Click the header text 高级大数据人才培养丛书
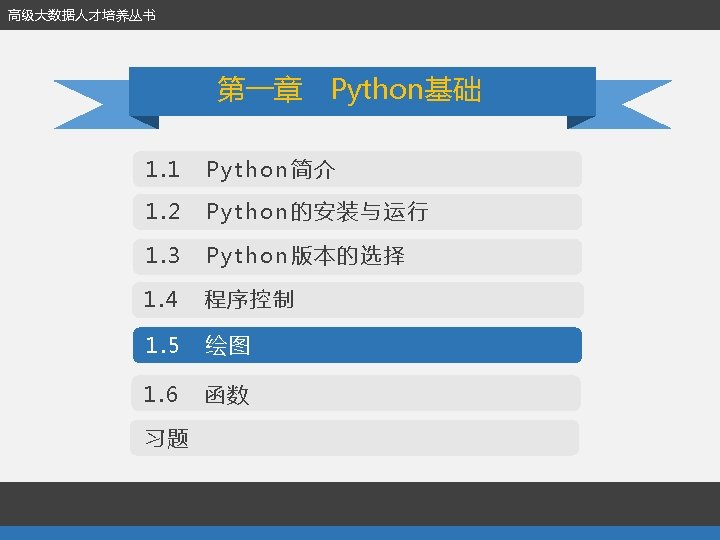Screen dimensions: 720x540 pyautogui.click(x=82, y=15)
